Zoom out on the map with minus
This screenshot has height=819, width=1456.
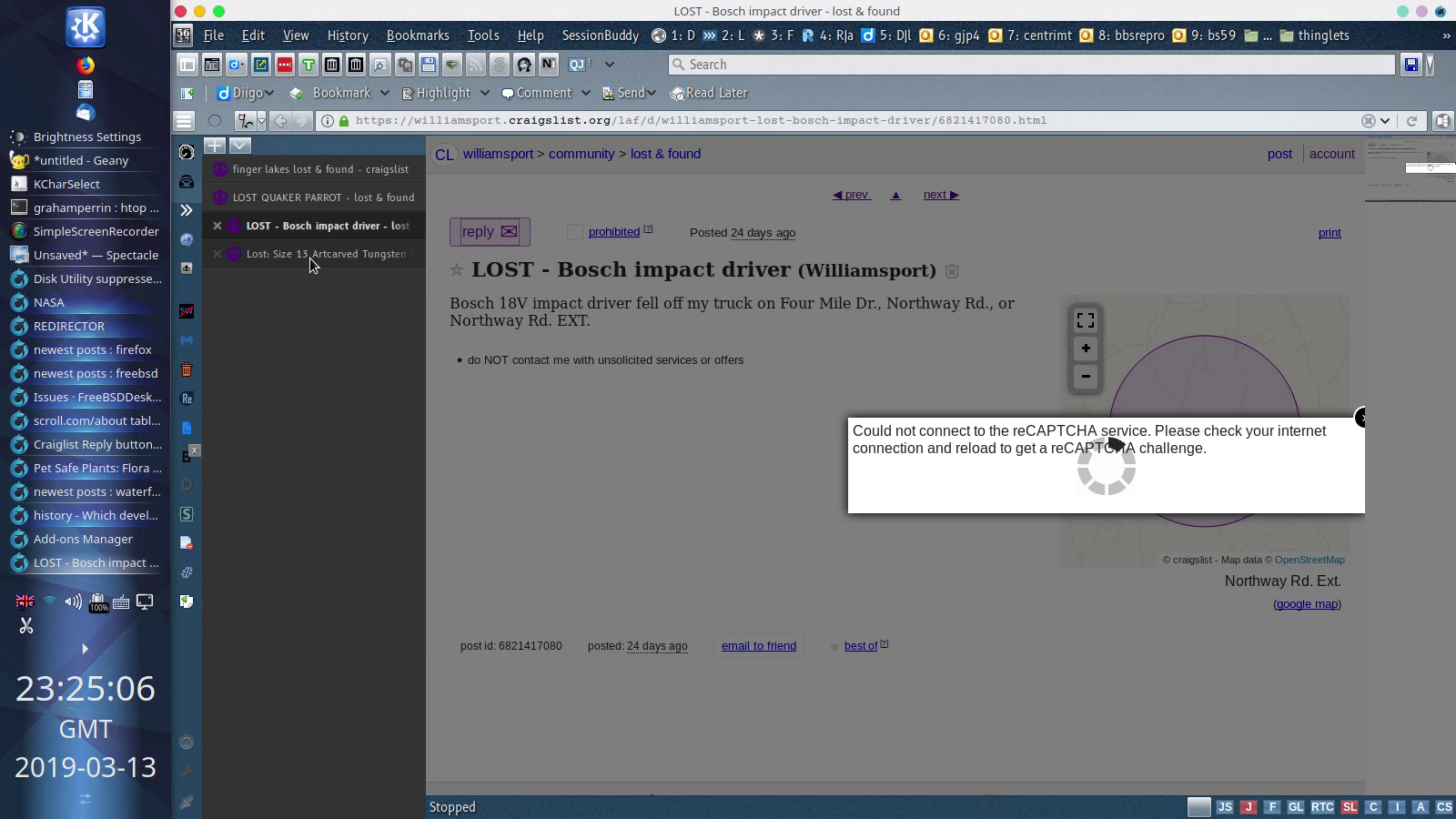(x=1086, y=376)
